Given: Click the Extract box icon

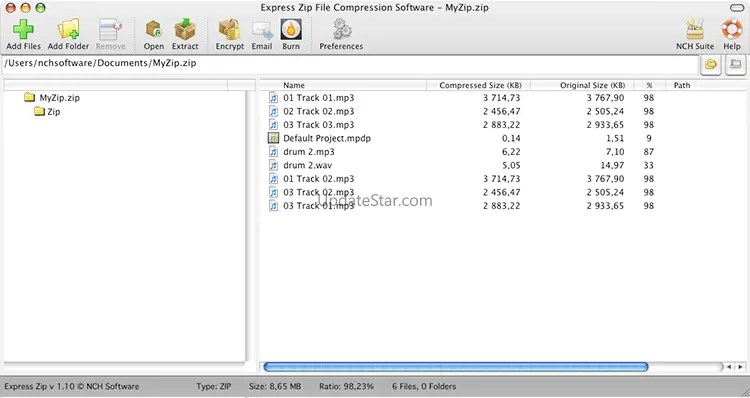Looking at the screenshot, I should click(x=185, y=30).
